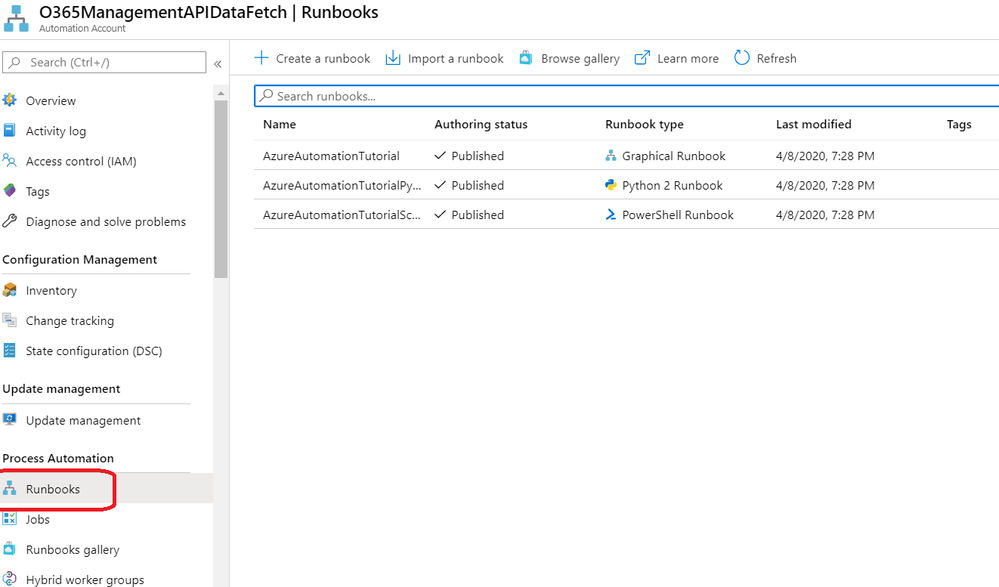Sort by Runbook type column header
This screenshot has width=999, height=587.
click(644, 124)
